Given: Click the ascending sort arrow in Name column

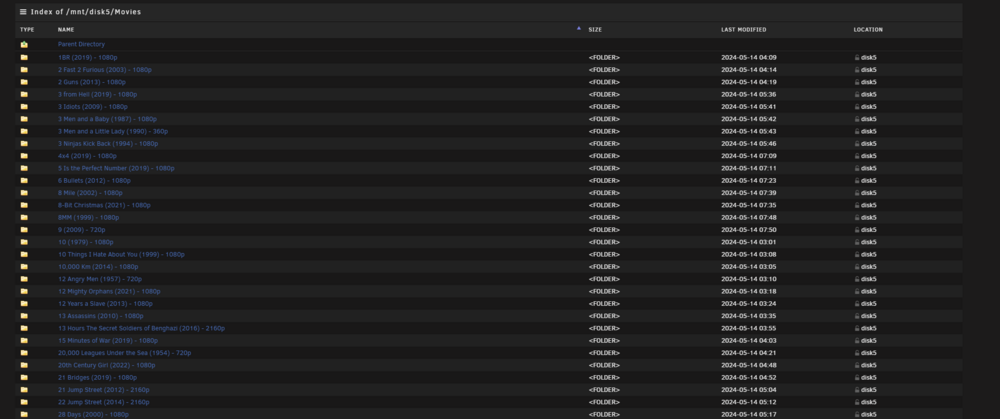Looking at the screenshot, I should pos(578,29).
